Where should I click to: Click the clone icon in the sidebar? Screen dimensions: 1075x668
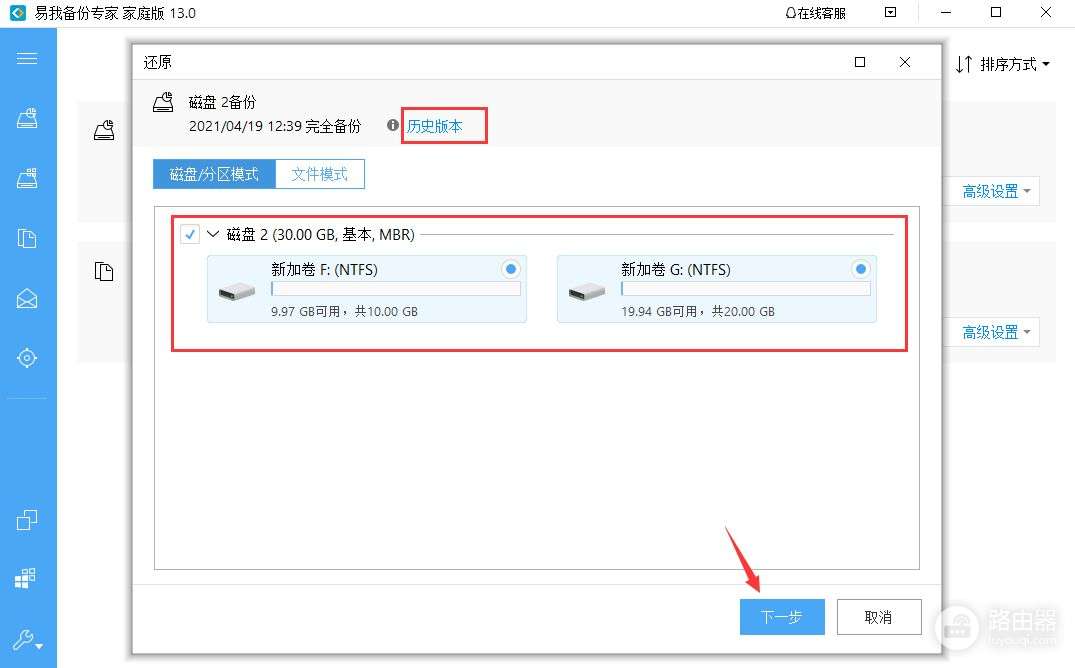point(27,520)
